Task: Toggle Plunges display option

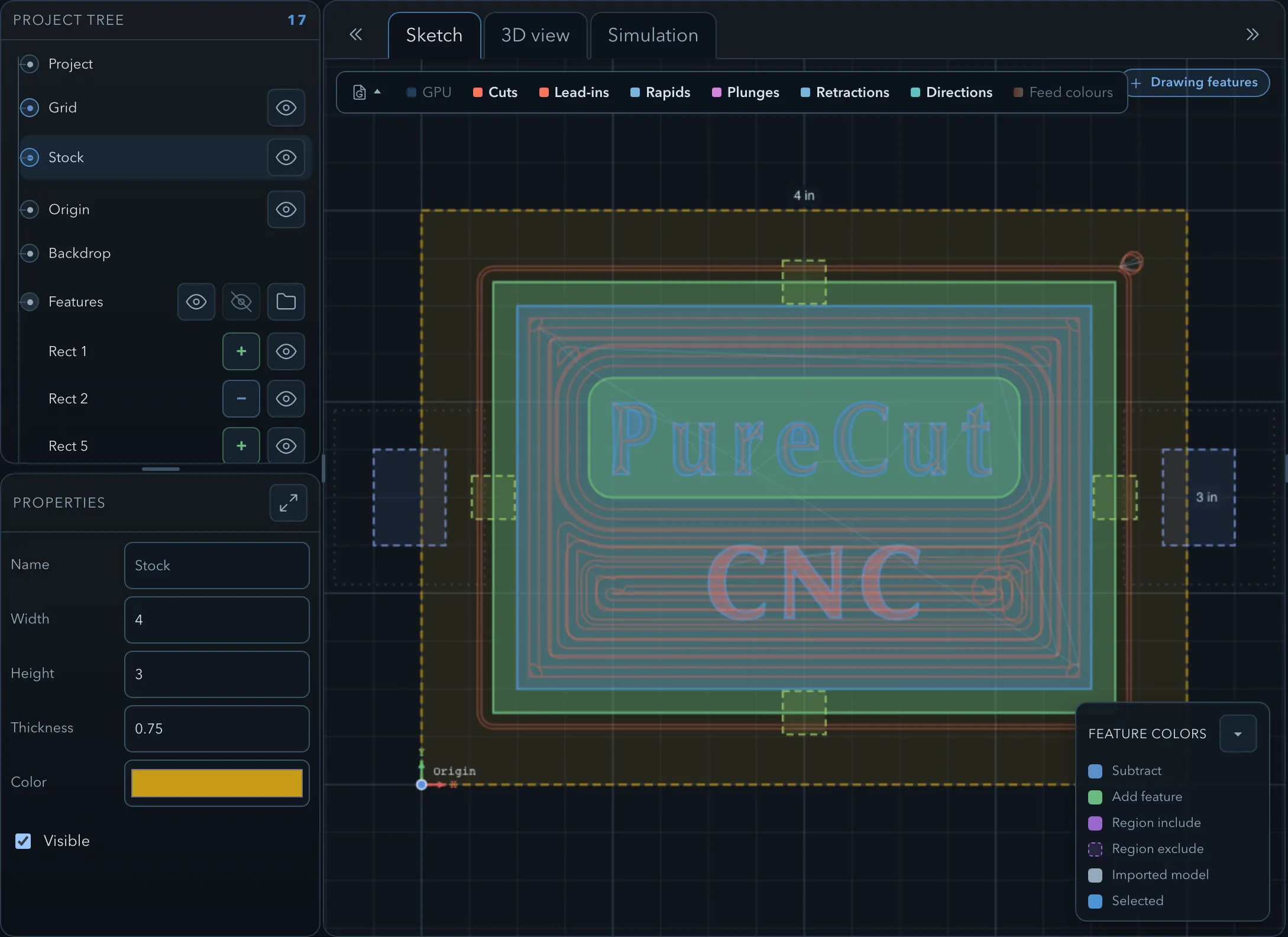Action: click(x=745, y=92)
